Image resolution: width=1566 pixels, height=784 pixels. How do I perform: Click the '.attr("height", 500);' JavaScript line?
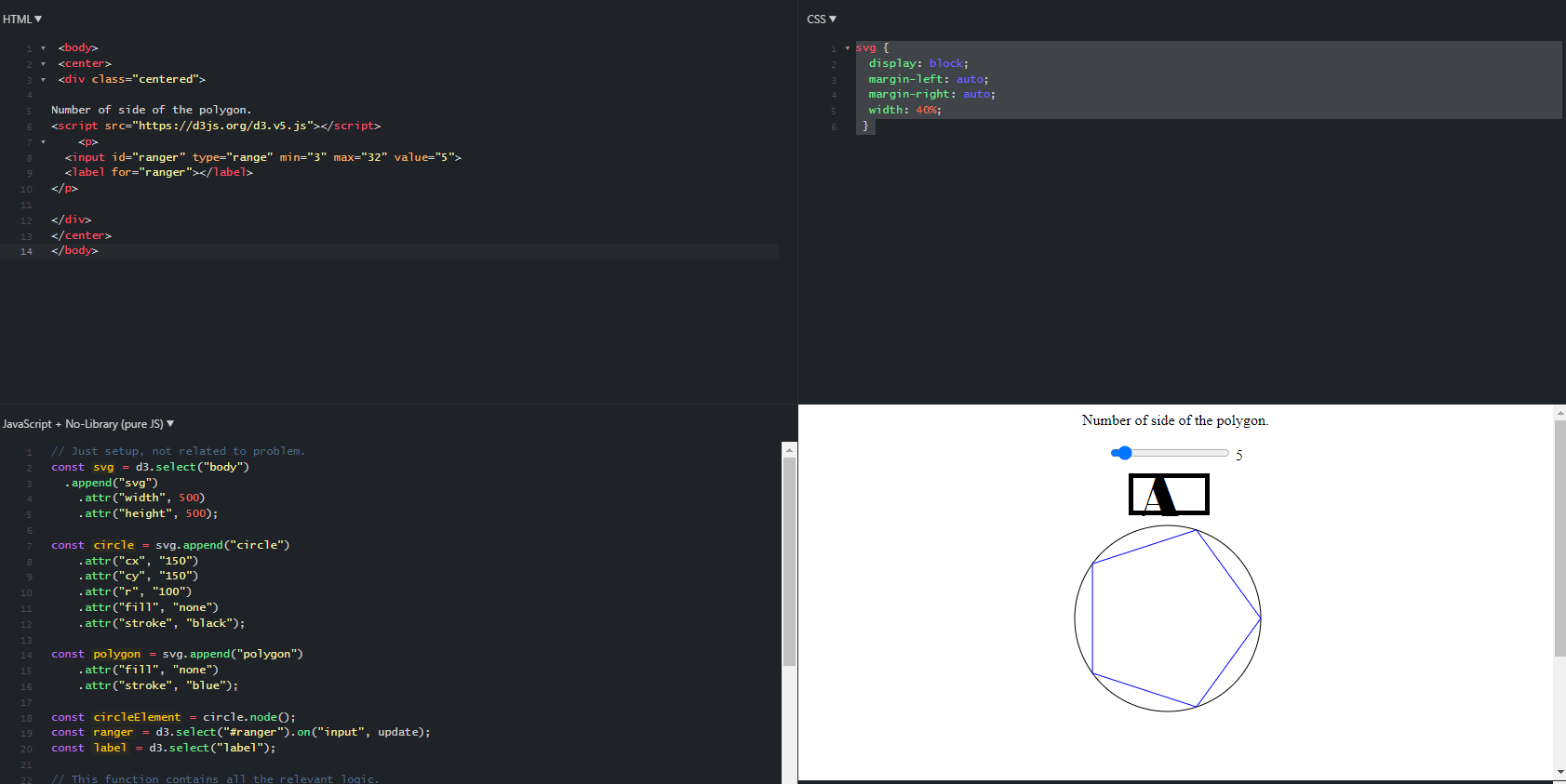(148, 513)
